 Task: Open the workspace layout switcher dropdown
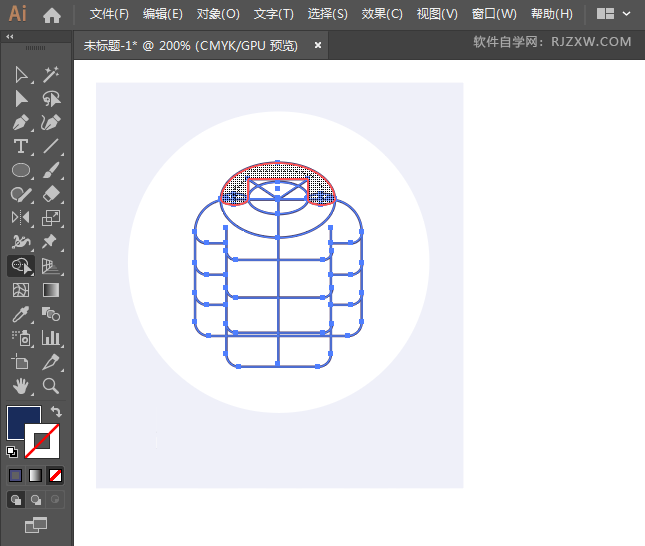pos(613,14)
